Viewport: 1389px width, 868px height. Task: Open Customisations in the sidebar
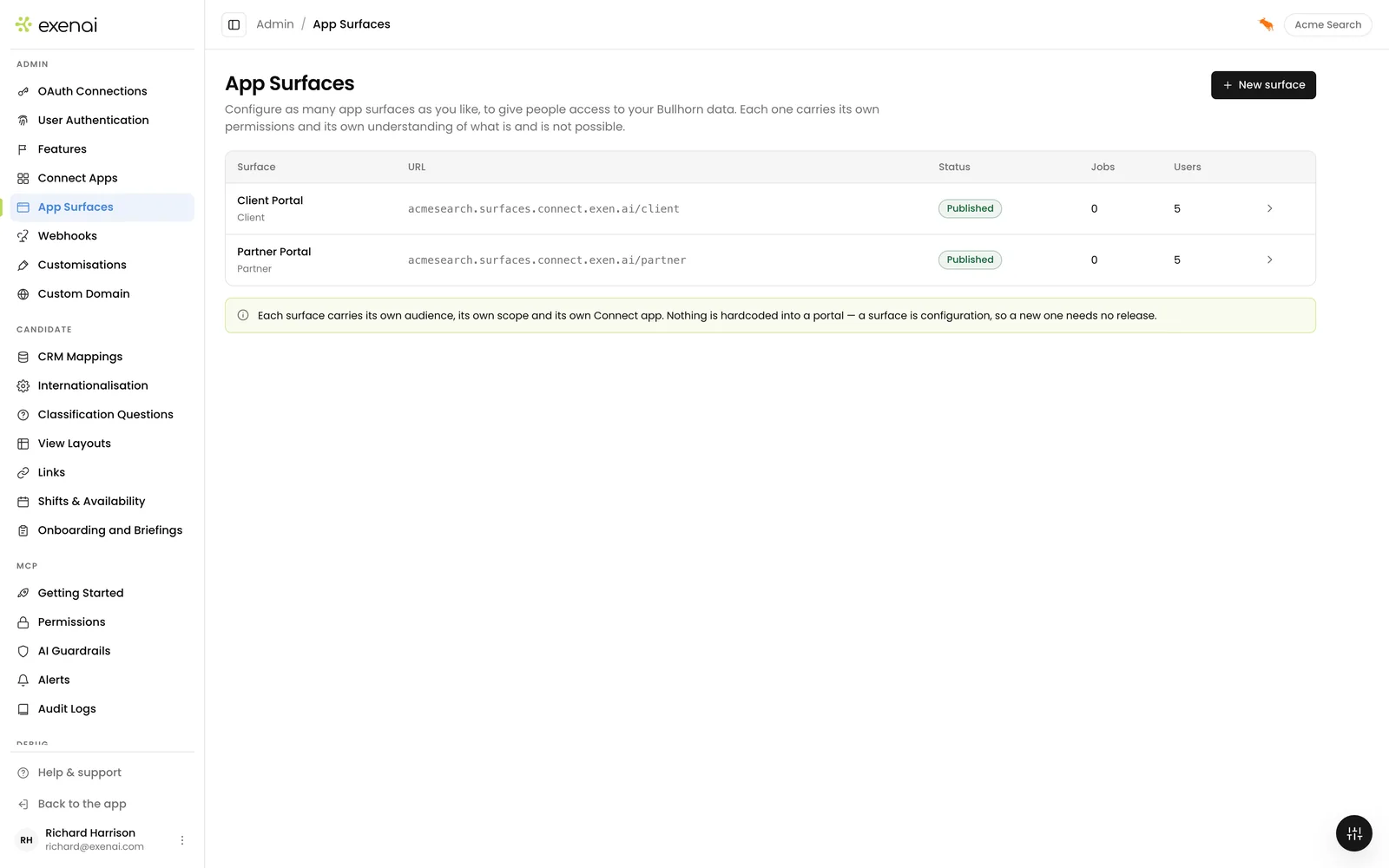[x=102, y=265]
